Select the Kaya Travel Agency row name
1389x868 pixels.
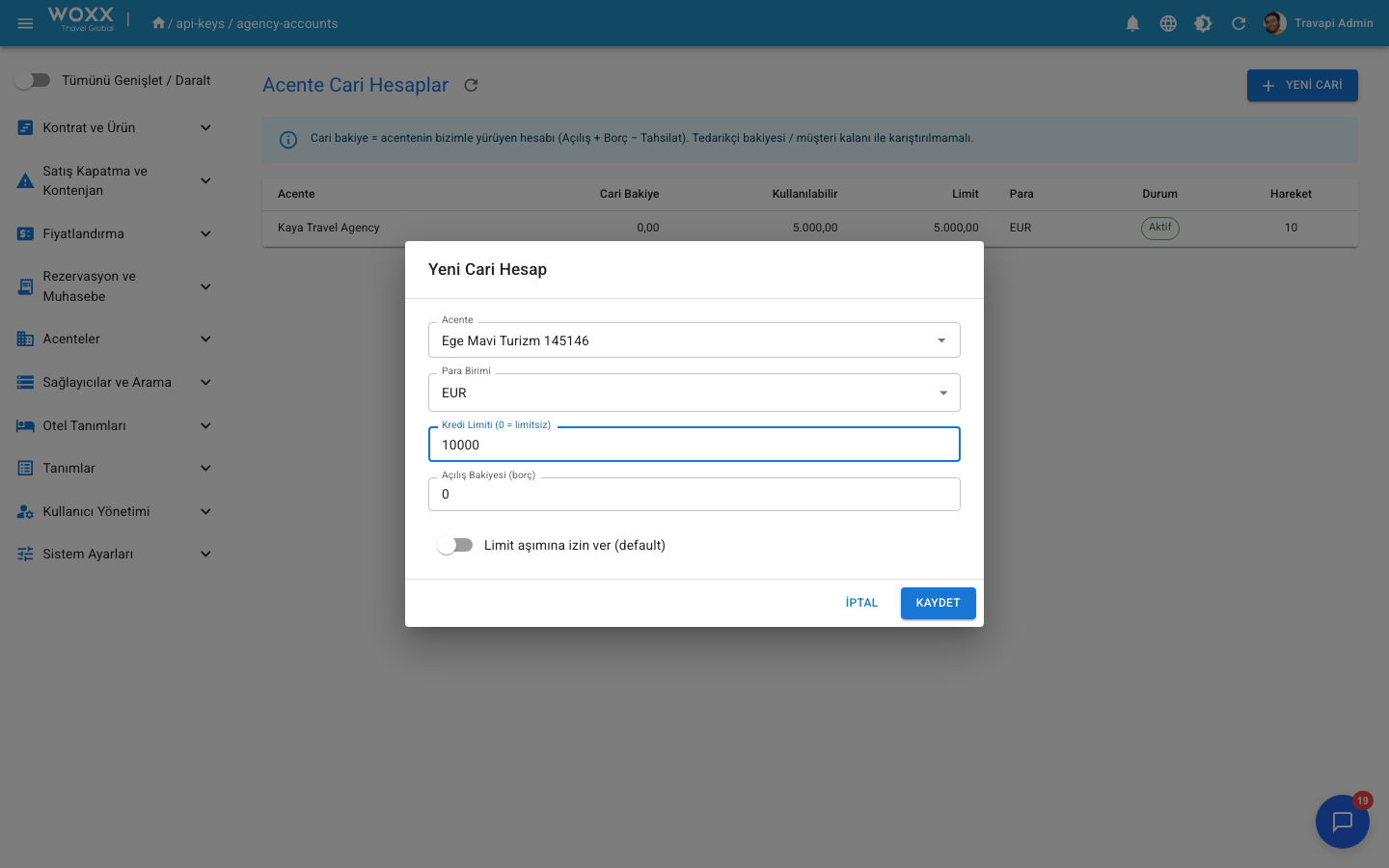pyautogui.click(x=329, y=228)
